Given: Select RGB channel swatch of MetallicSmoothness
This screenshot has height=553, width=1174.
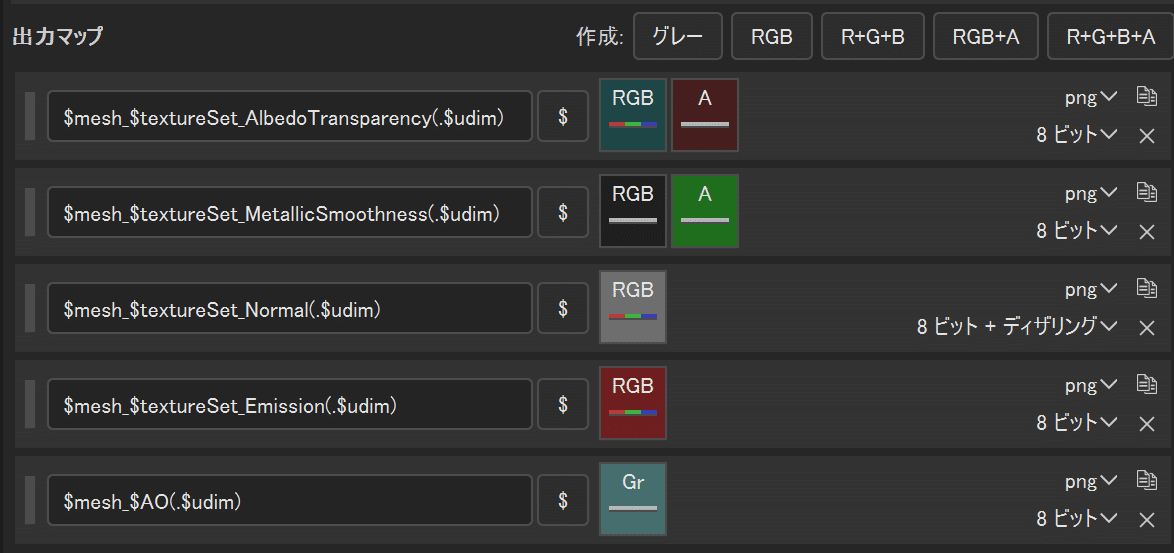Looking at the screenshot, I should pos(633,210).
